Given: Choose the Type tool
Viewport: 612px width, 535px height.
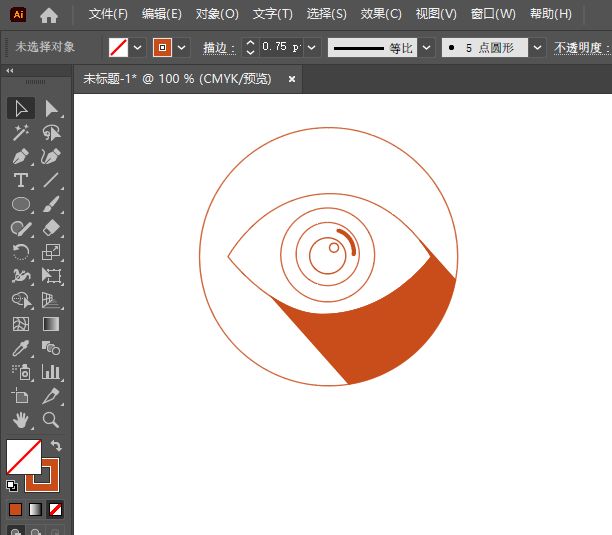Looking at the screenshot, I should (x=21, y=181).
